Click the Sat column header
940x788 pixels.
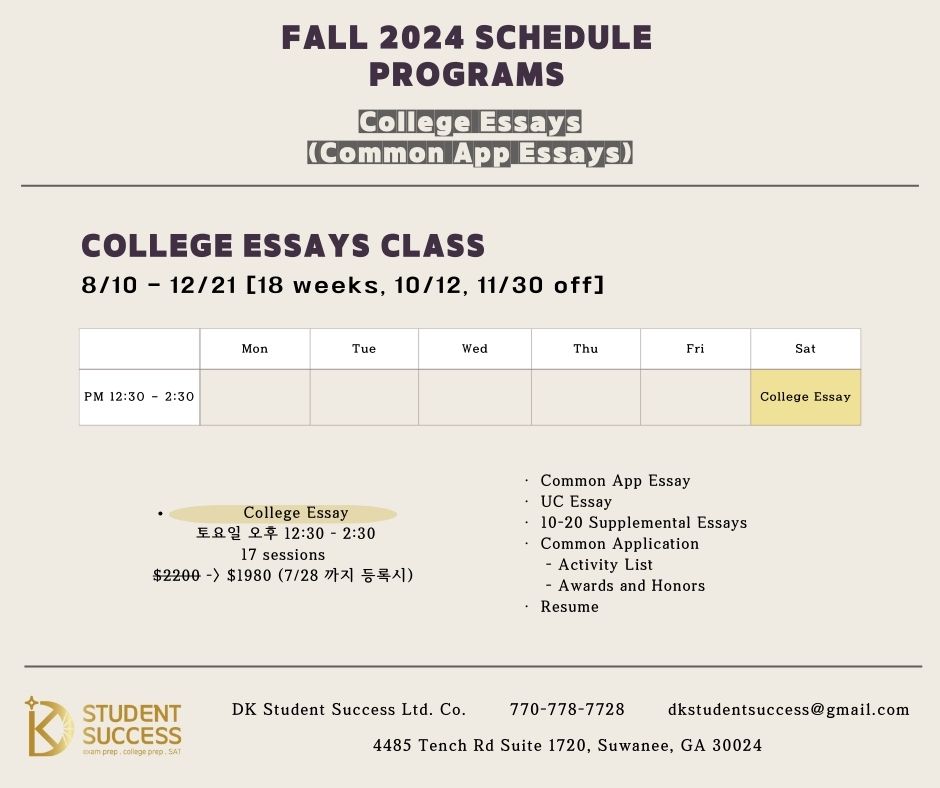pos(805,349)
